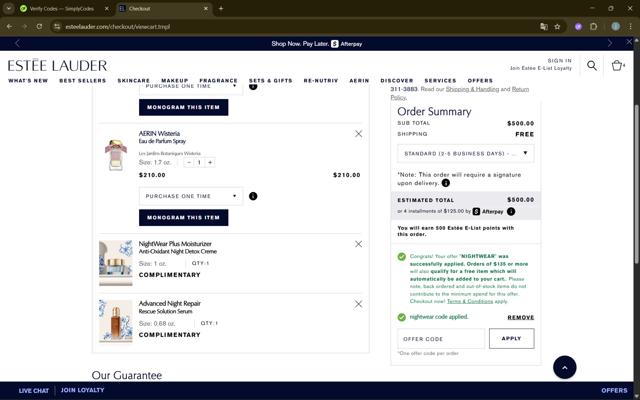This screenshot has width=640, height=400.
Task: Click Join Estee E-List Loyalty link
Action: click(541, 68)
